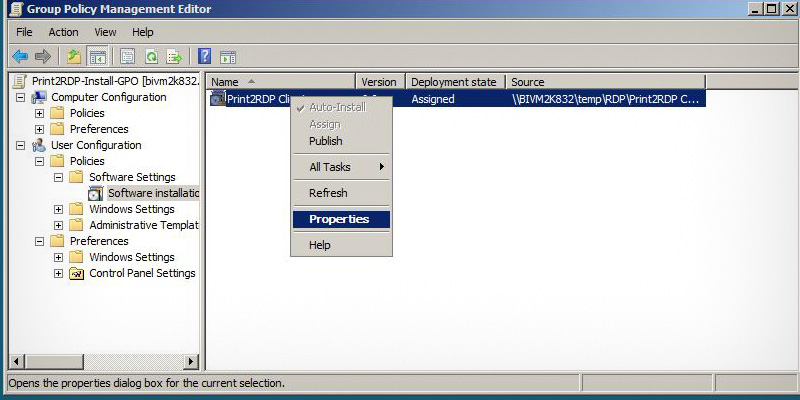Click the Up One Level folder icon

point(73,56)
